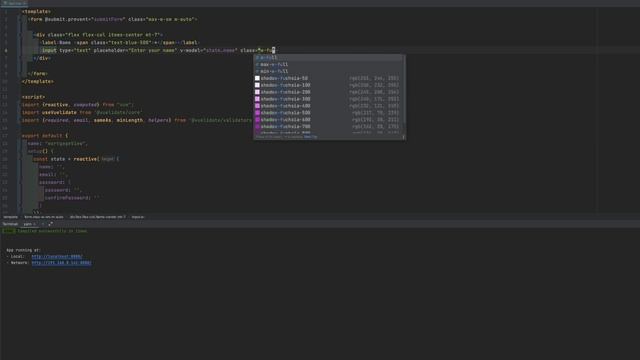Click the shadow-fuchsia-500 color swatch
The height and width of the screenshot is (360, 640).
(x=257, y=113)
